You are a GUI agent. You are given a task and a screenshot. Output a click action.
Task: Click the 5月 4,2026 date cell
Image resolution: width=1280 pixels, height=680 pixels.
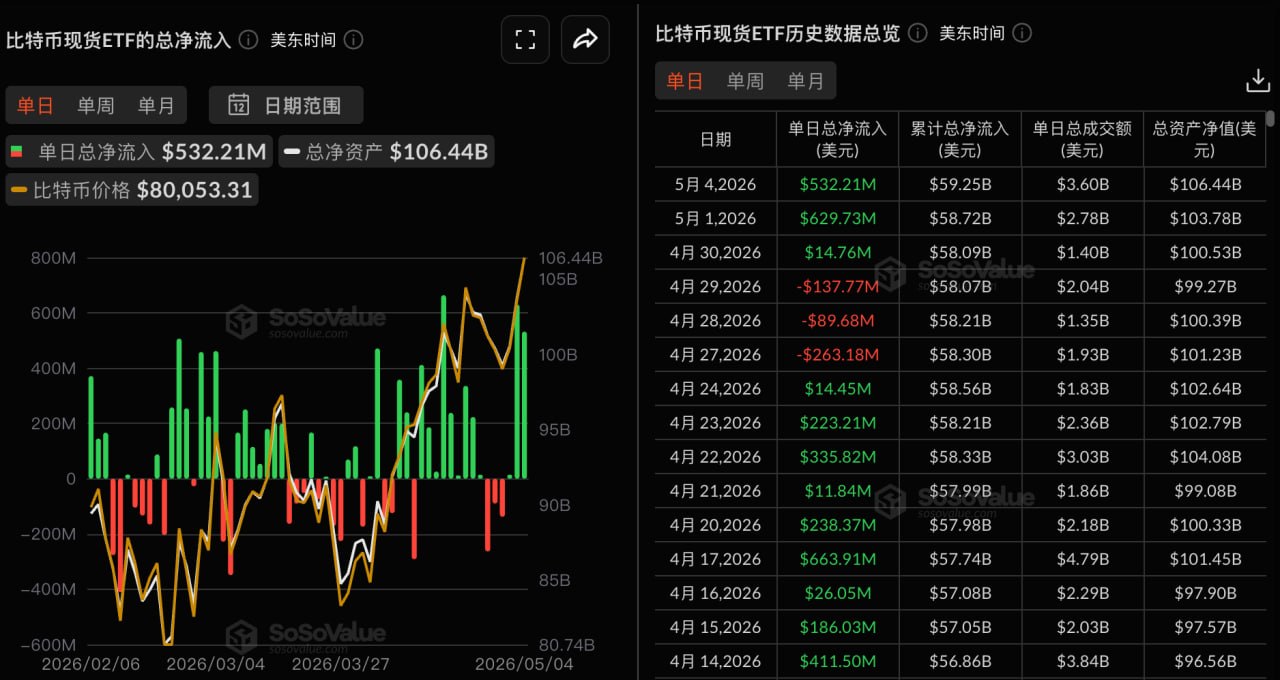716,184
